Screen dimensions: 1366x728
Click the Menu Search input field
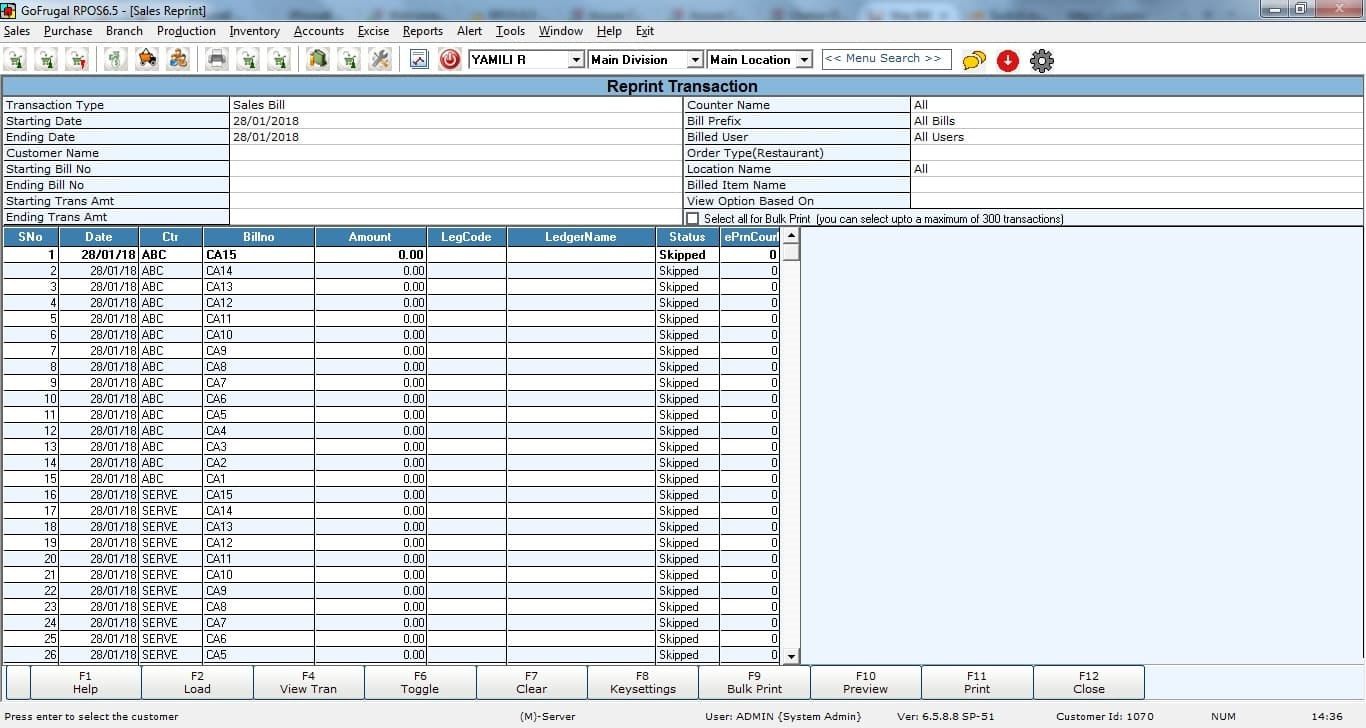click(885, 59)
